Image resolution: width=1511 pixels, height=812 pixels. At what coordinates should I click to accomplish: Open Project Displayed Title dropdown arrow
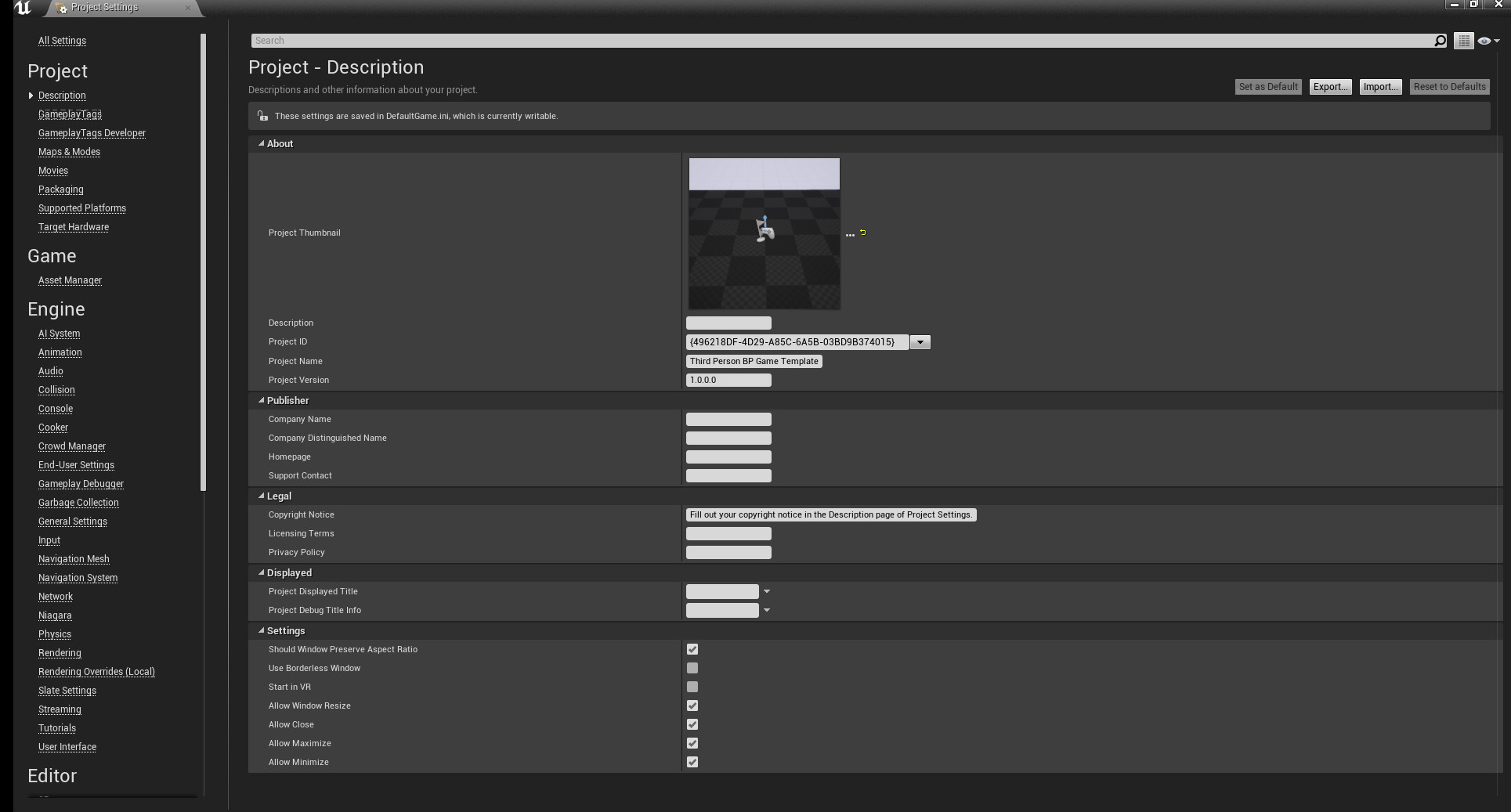(767, 591)
